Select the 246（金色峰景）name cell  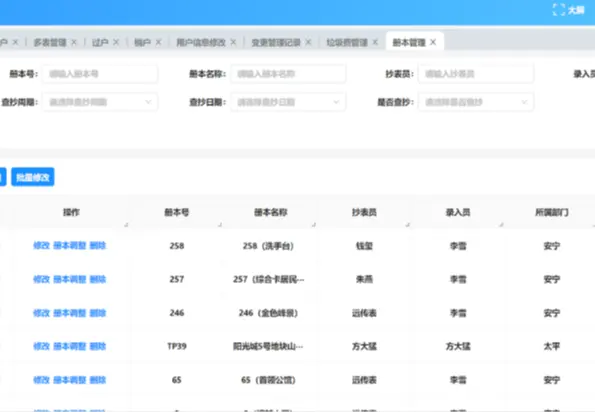coord(268,313)
